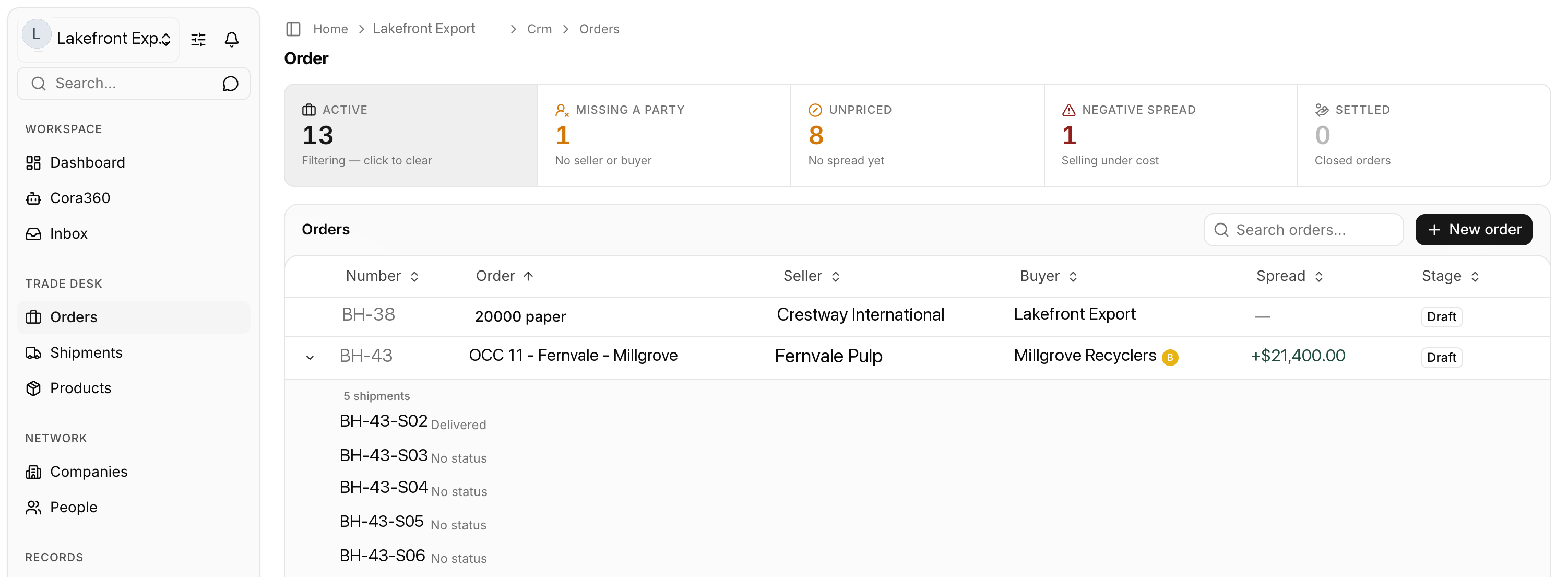Click Millgrove Recyclers buyer name
Image resolution: width=1568 pixels, height=577 pixels.
(1085, 356)
